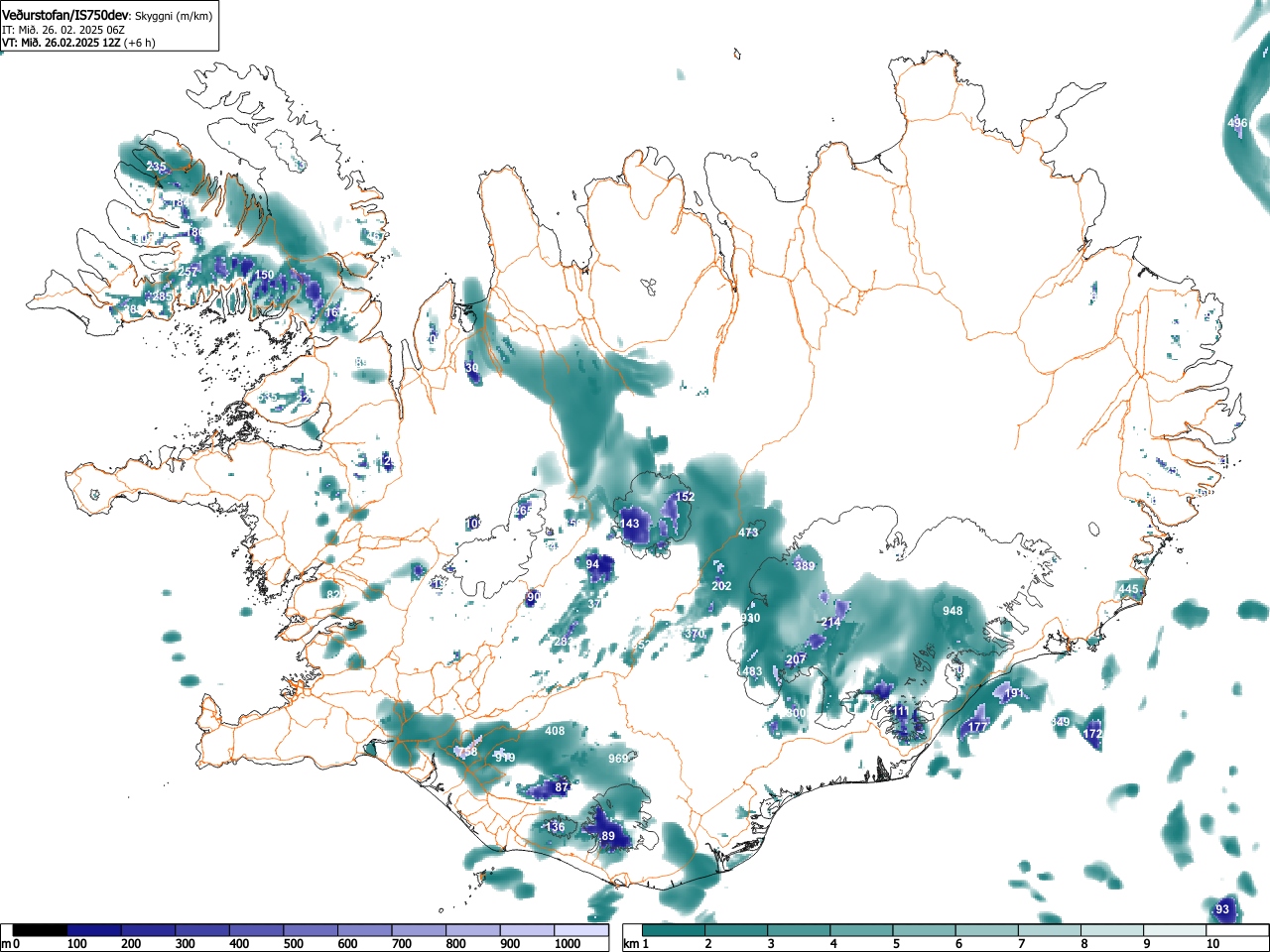Click the '483' visibility value
1270x952 pixels.
tap(752, 671)
